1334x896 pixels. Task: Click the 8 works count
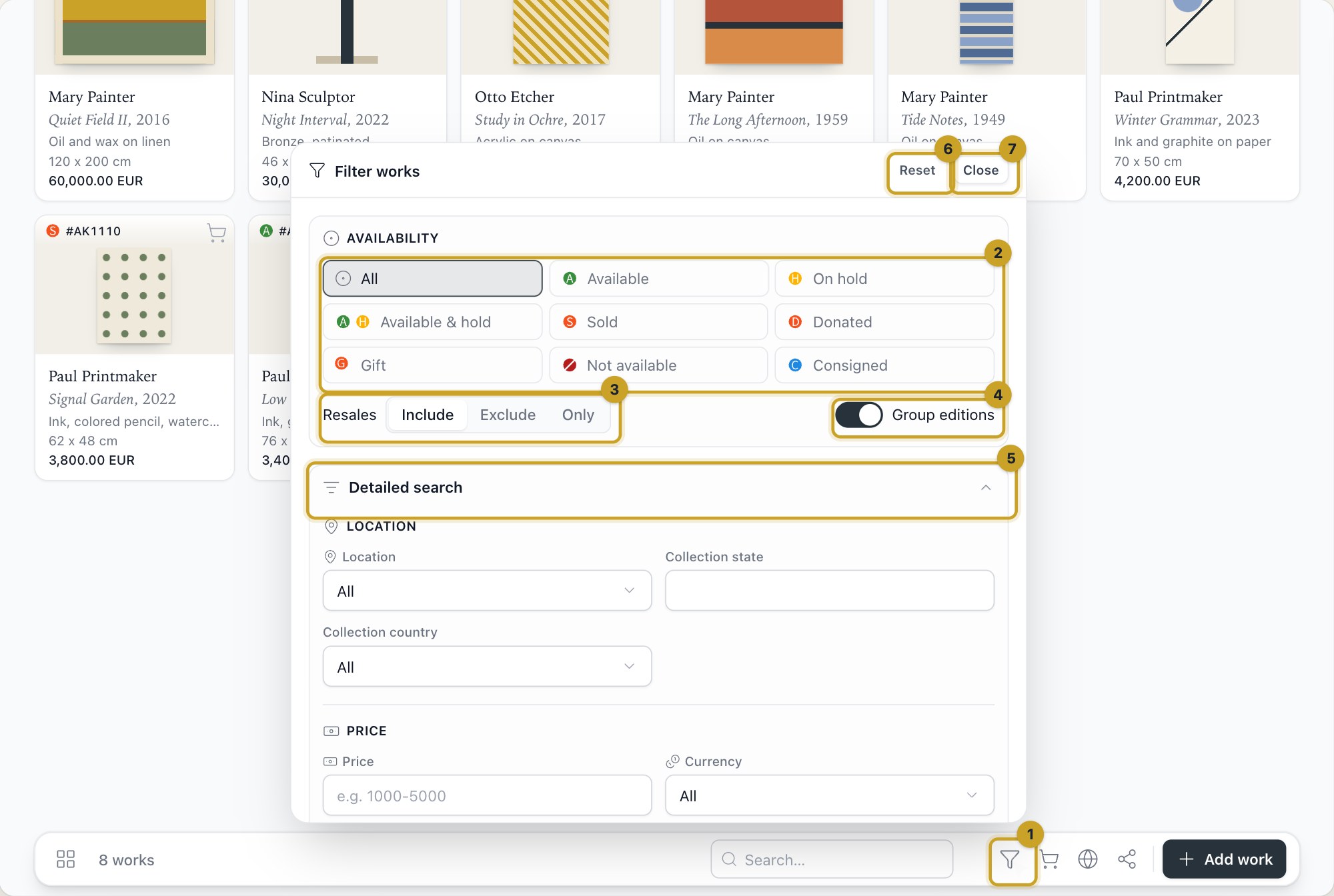click(x=127, y=860)
